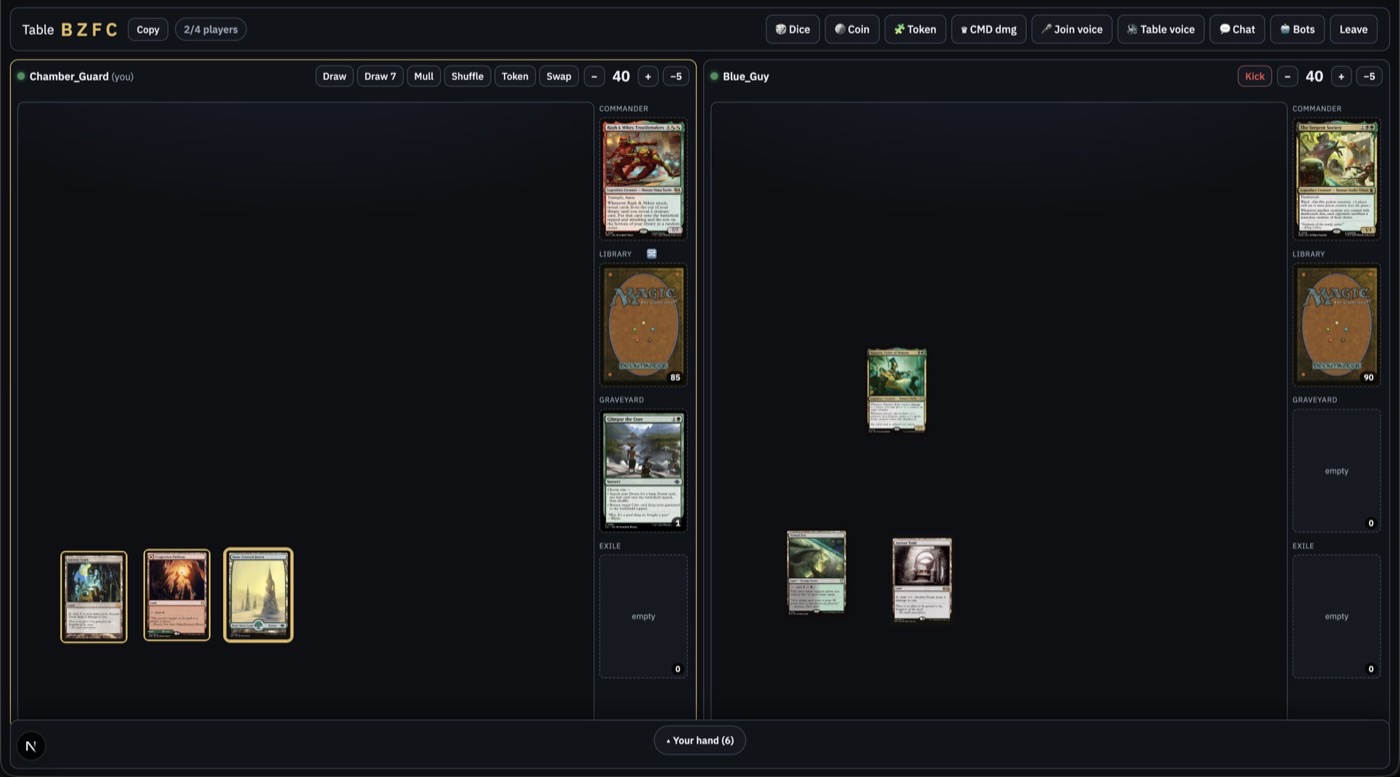This screenshot has height=777, width=1400.
Task: Subtract 5 life from Blue_Guy
Action: pos(1369,76)
